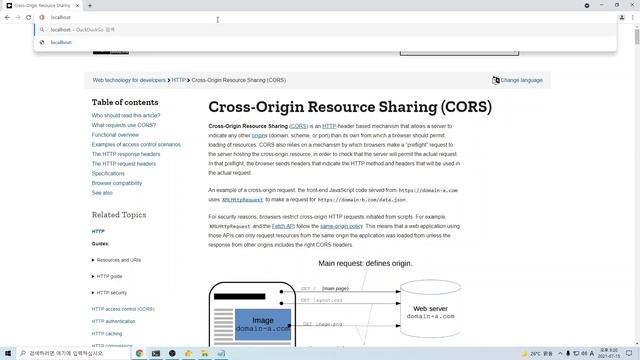Open the fifth pinned taskbar app

pos(204,353)
